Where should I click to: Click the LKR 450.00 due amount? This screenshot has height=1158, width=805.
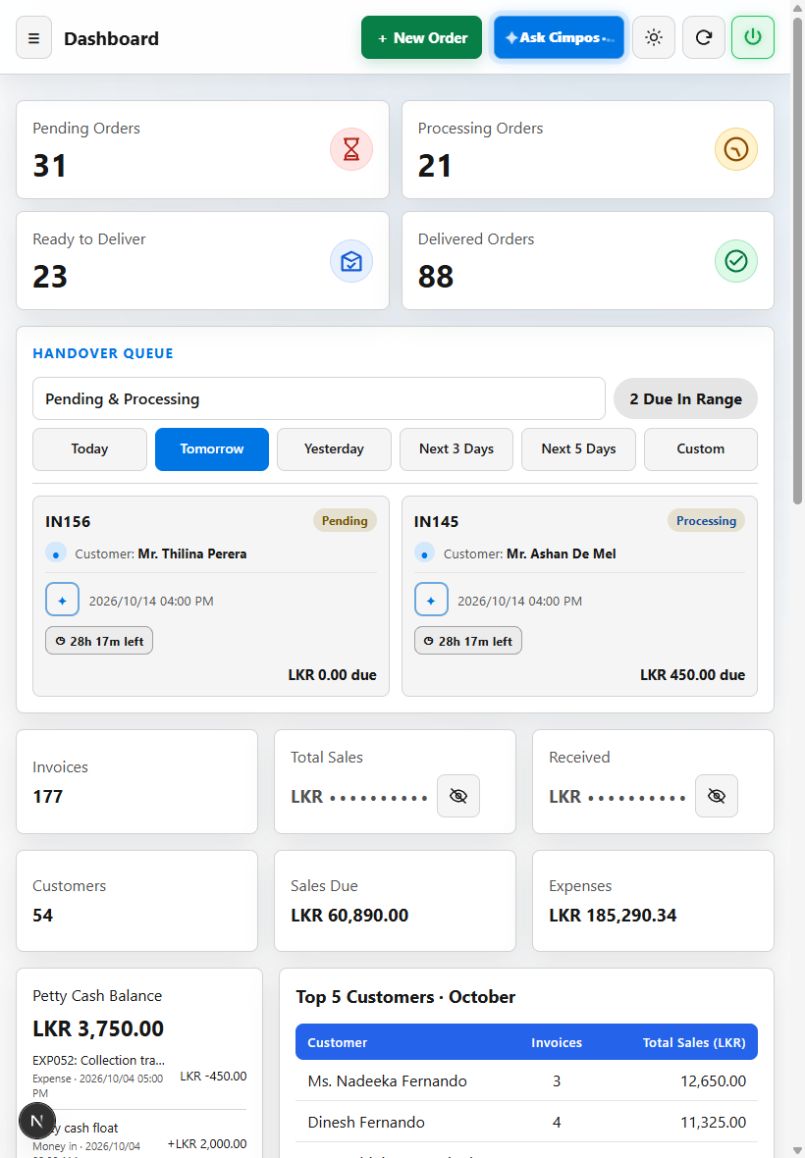point(692,675)
